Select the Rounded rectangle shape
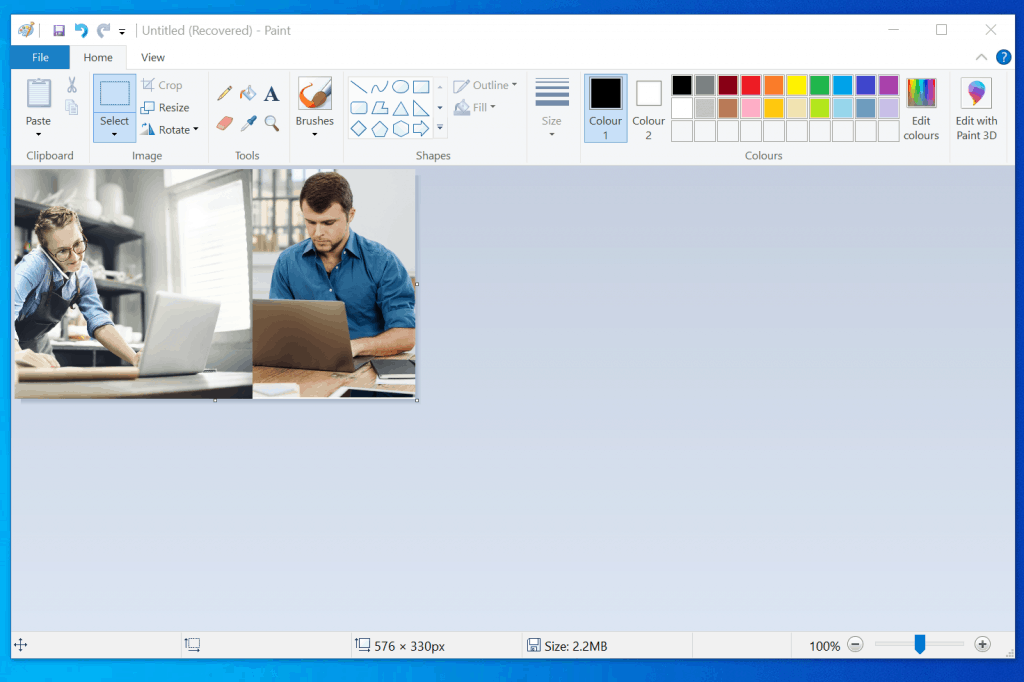 [359, 108]
